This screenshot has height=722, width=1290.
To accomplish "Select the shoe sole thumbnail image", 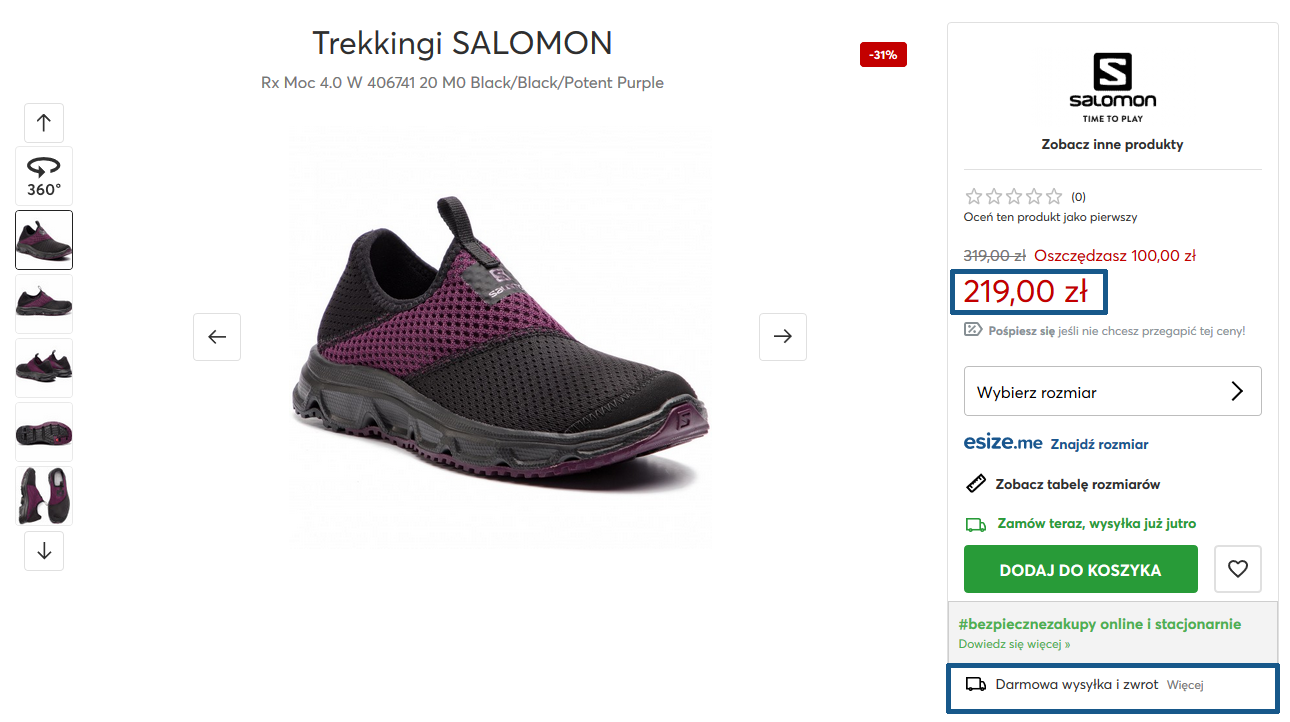I will (44, 432).
